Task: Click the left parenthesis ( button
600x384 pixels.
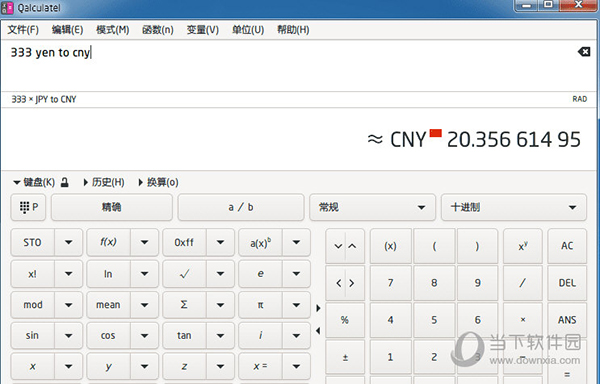Action: pyautogui.click(x=434, y=246)
